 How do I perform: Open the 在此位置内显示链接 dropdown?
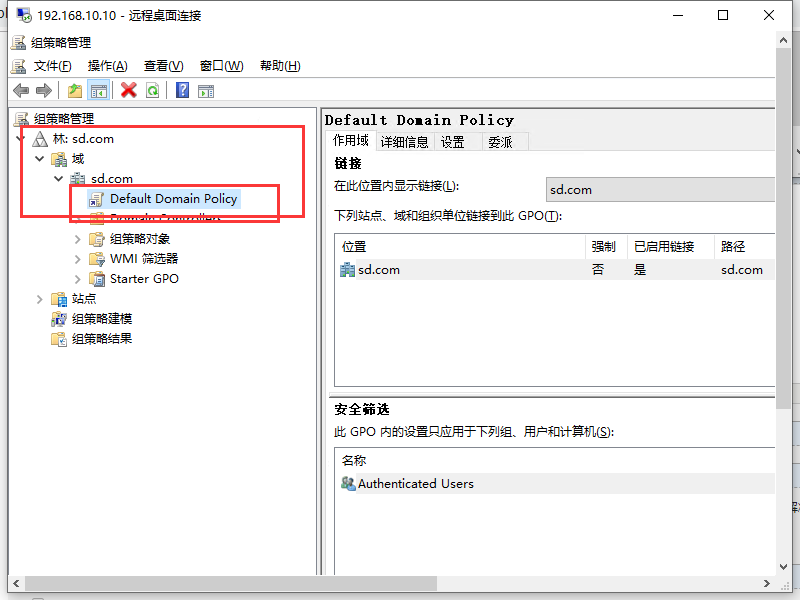[x=660, y=189]
